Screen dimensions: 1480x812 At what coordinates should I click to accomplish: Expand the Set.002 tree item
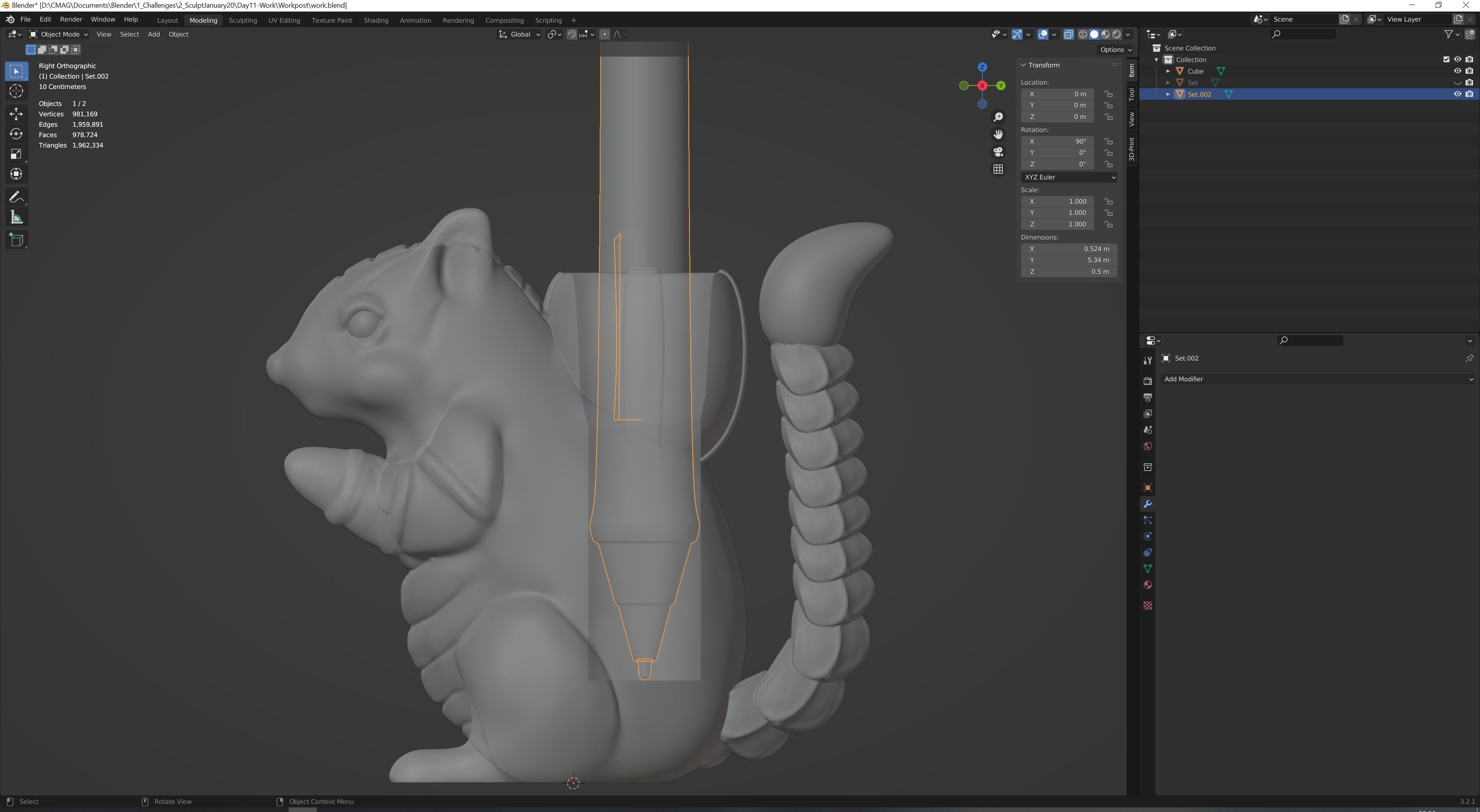[x=1168, y=94]
